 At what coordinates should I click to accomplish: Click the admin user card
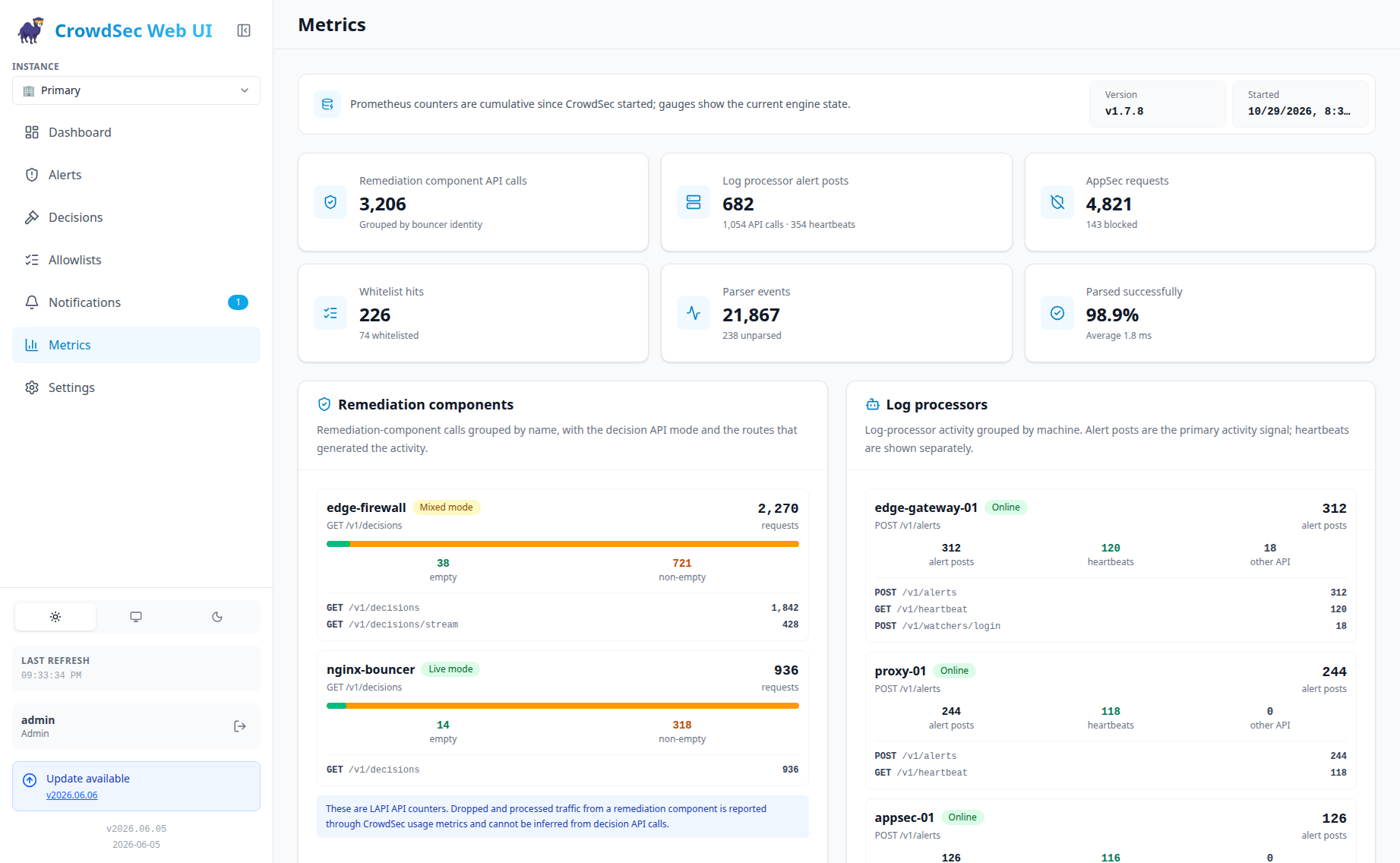136,726
